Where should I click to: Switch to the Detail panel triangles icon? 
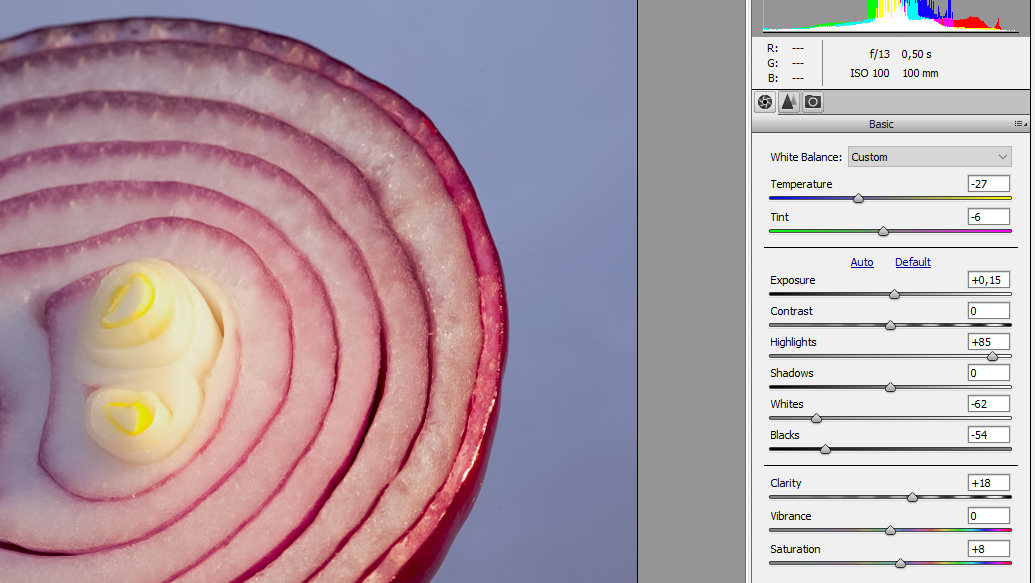coord(789,102)
